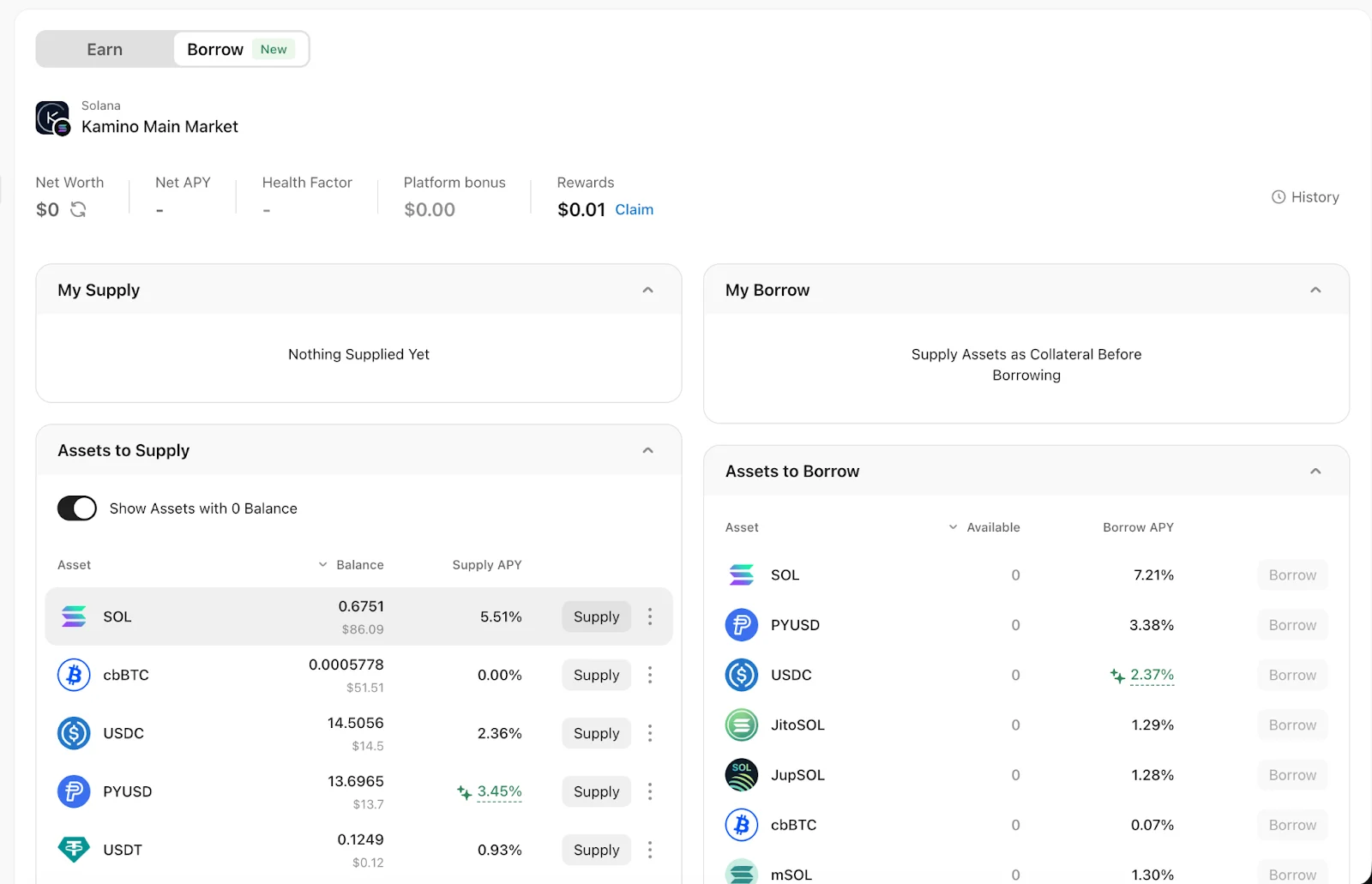Collapse the Assets to Borrow section
The image size is (1372, 884).
(x=1315, y=472)
